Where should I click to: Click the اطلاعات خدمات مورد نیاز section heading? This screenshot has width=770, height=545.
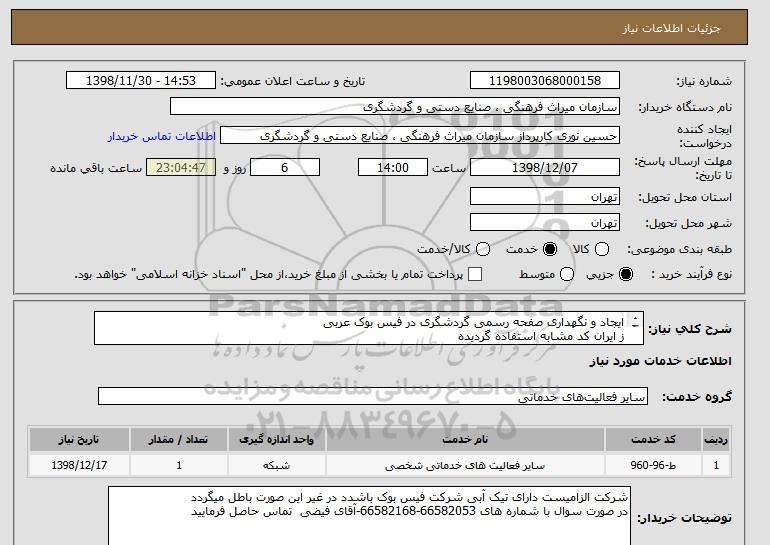(660, 361)
